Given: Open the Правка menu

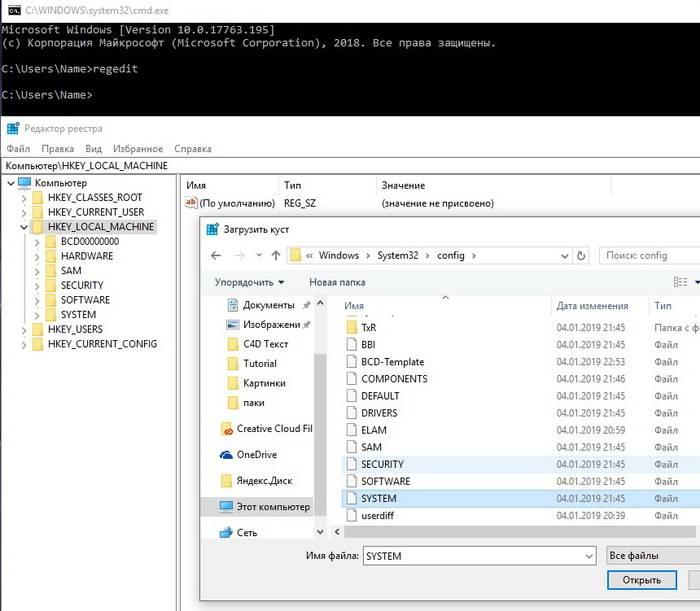Looking at the screenshot, I should pos(58,149).
